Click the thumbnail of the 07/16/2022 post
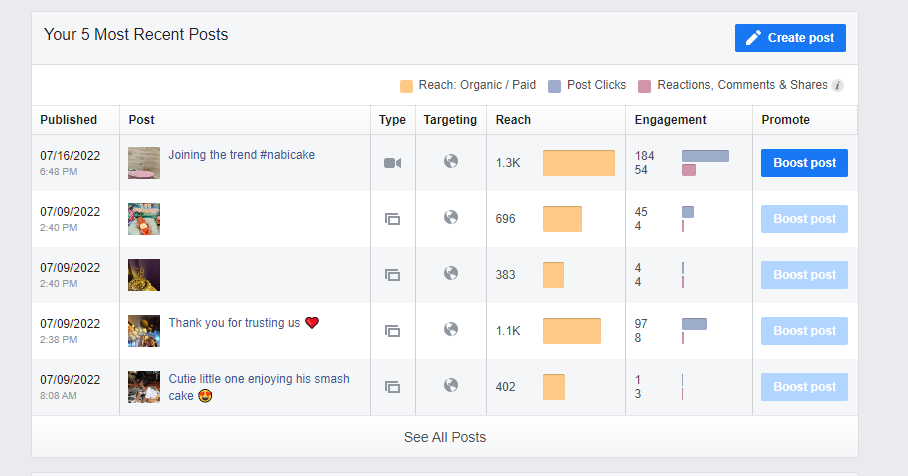 (144, 163)
